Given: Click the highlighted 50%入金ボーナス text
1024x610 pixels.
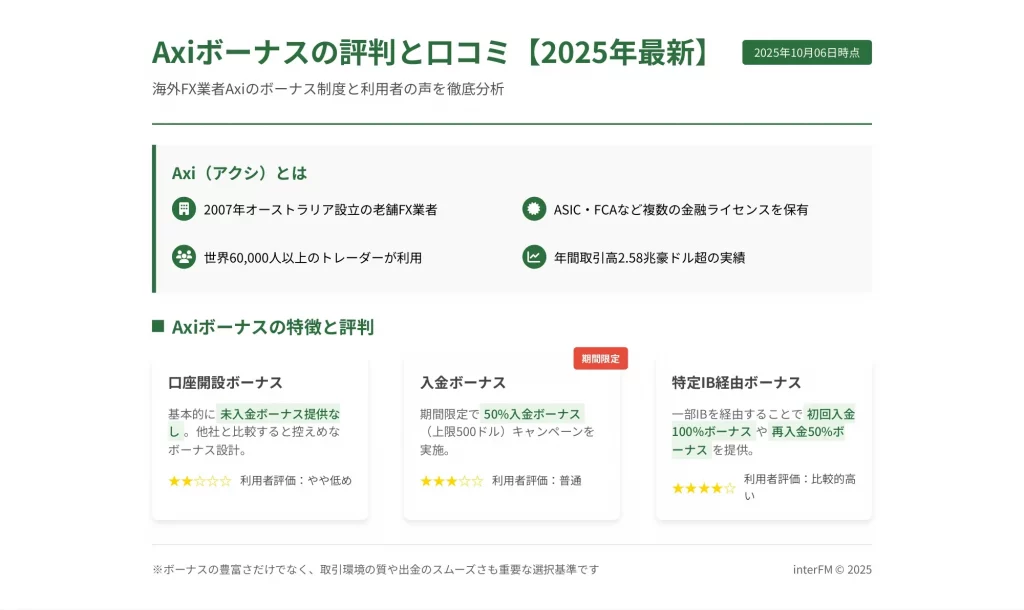Looking at the screenshot, I should (531, 414).
